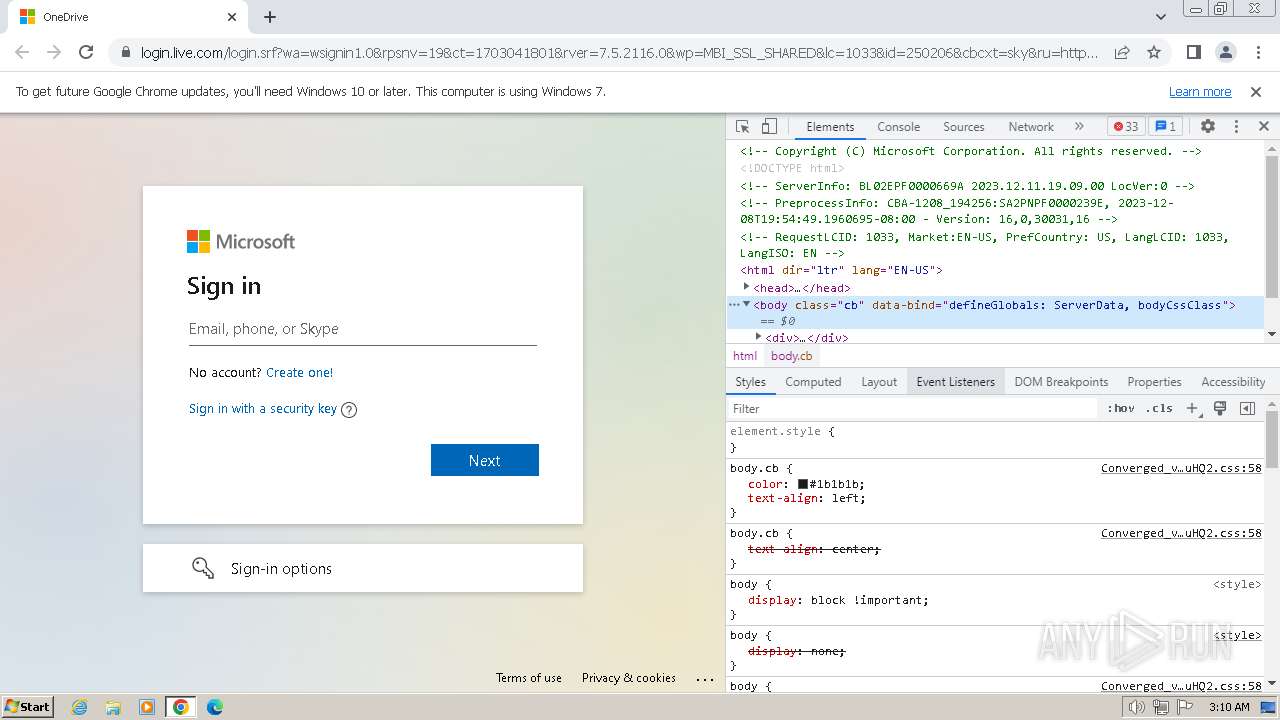1280x720 pixels.
Task: Switch to the Sources panel tab
Action: click(x=964, y=127)
